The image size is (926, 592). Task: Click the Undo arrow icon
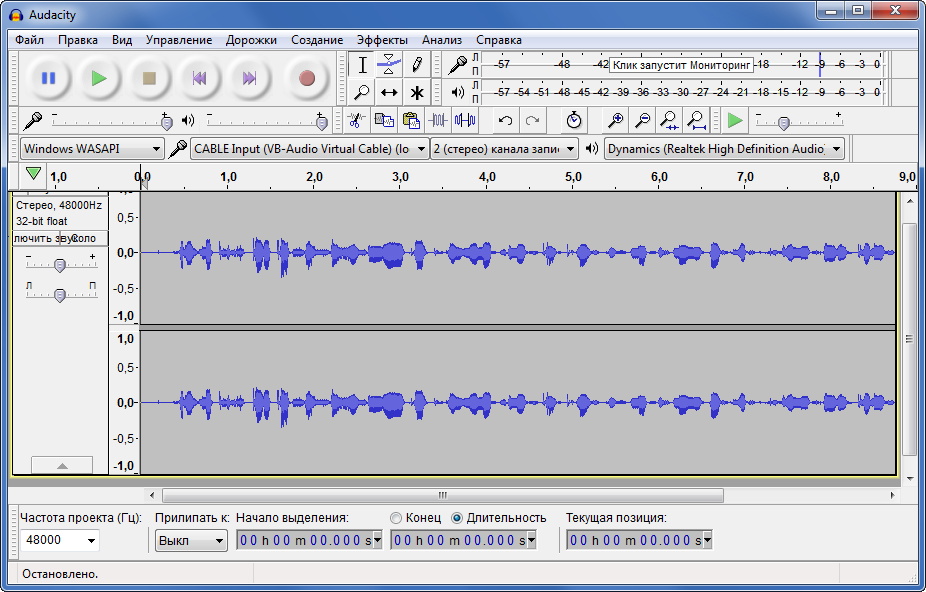[x=505, y=121]
